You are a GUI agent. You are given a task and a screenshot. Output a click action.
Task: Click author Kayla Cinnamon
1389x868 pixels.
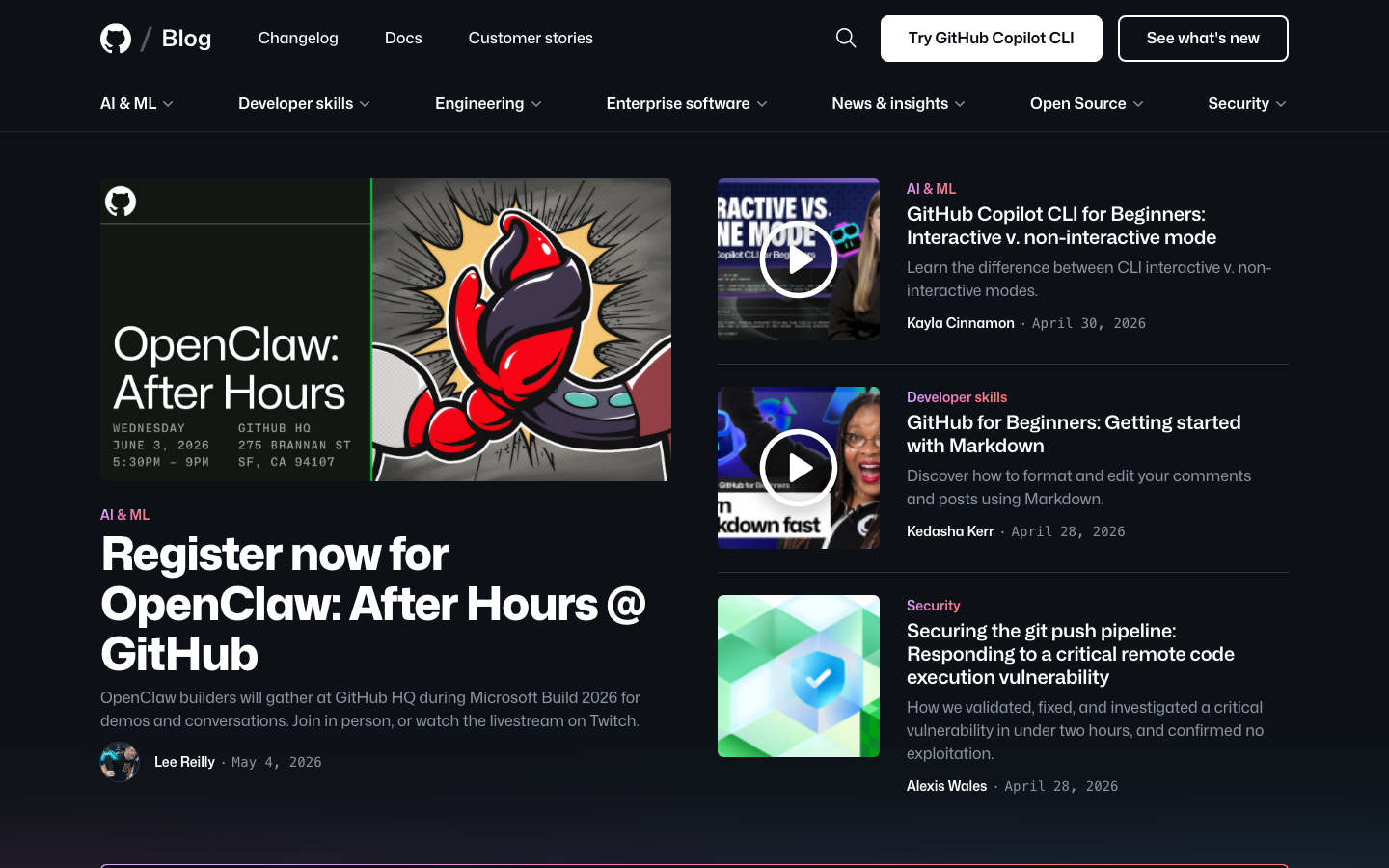[x=961, y=323]
